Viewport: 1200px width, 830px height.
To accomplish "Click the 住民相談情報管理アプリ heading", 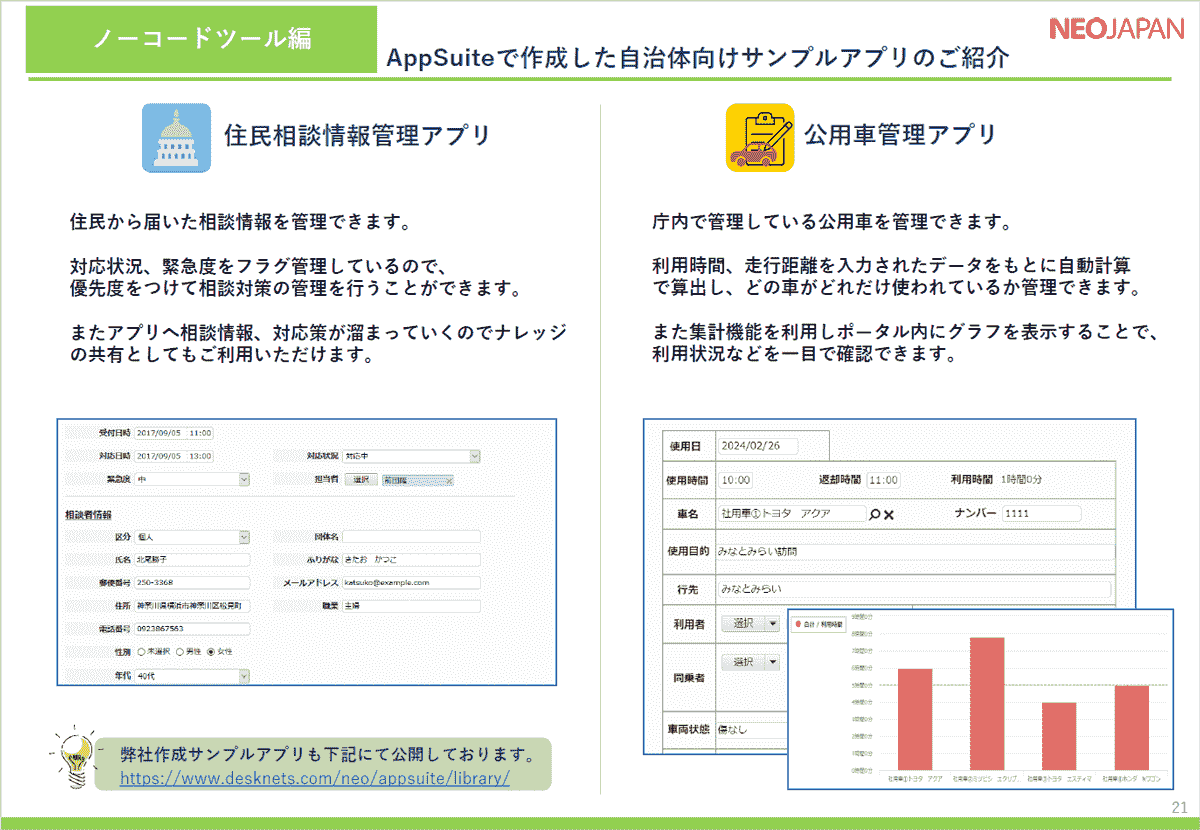I will click(357, 136).
